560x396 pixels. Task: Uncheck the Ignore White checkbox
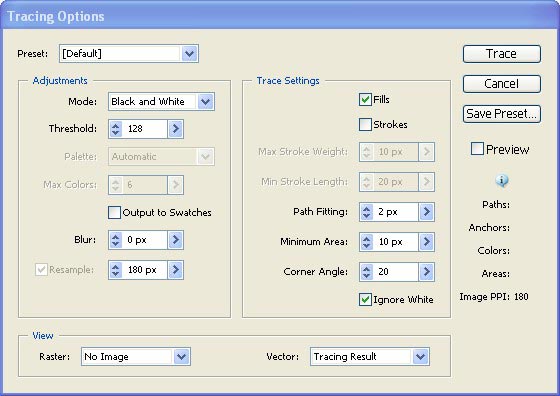[x=365, y=300]
